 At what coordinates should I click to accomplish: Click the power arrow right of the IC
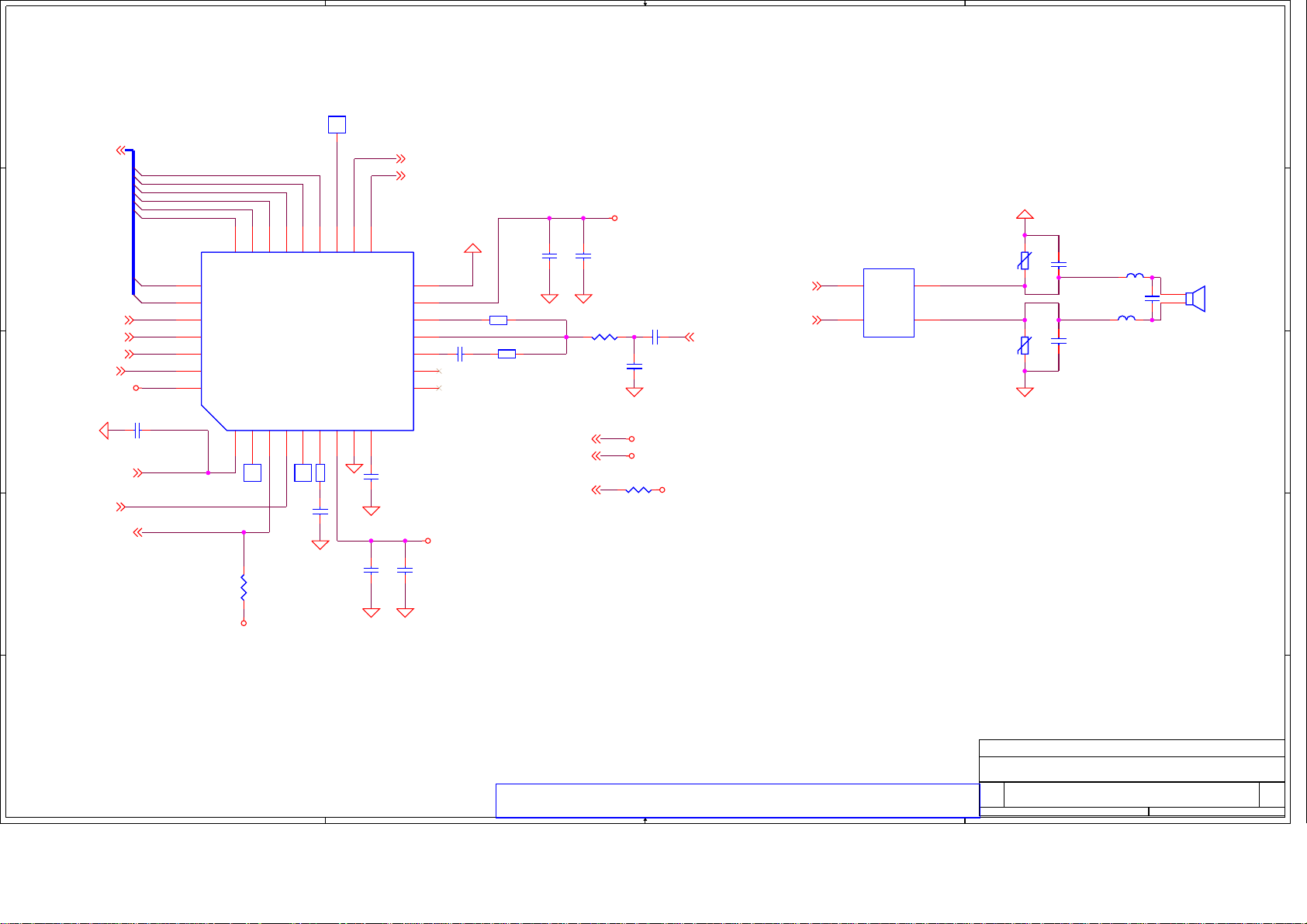[x=472, y=248]
